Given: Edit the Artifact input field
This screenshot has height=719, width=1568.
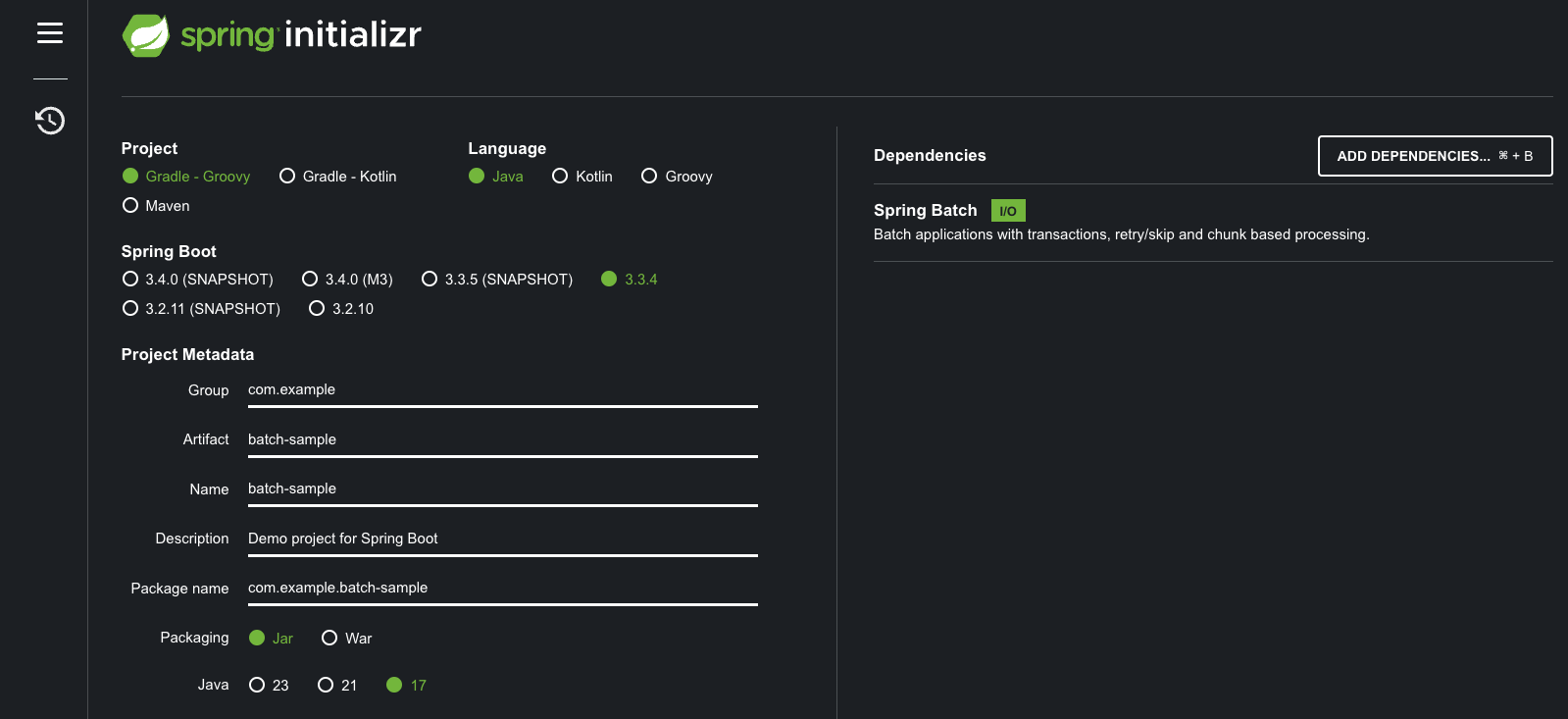Looking at the screenshot, I should coord(503,440).
